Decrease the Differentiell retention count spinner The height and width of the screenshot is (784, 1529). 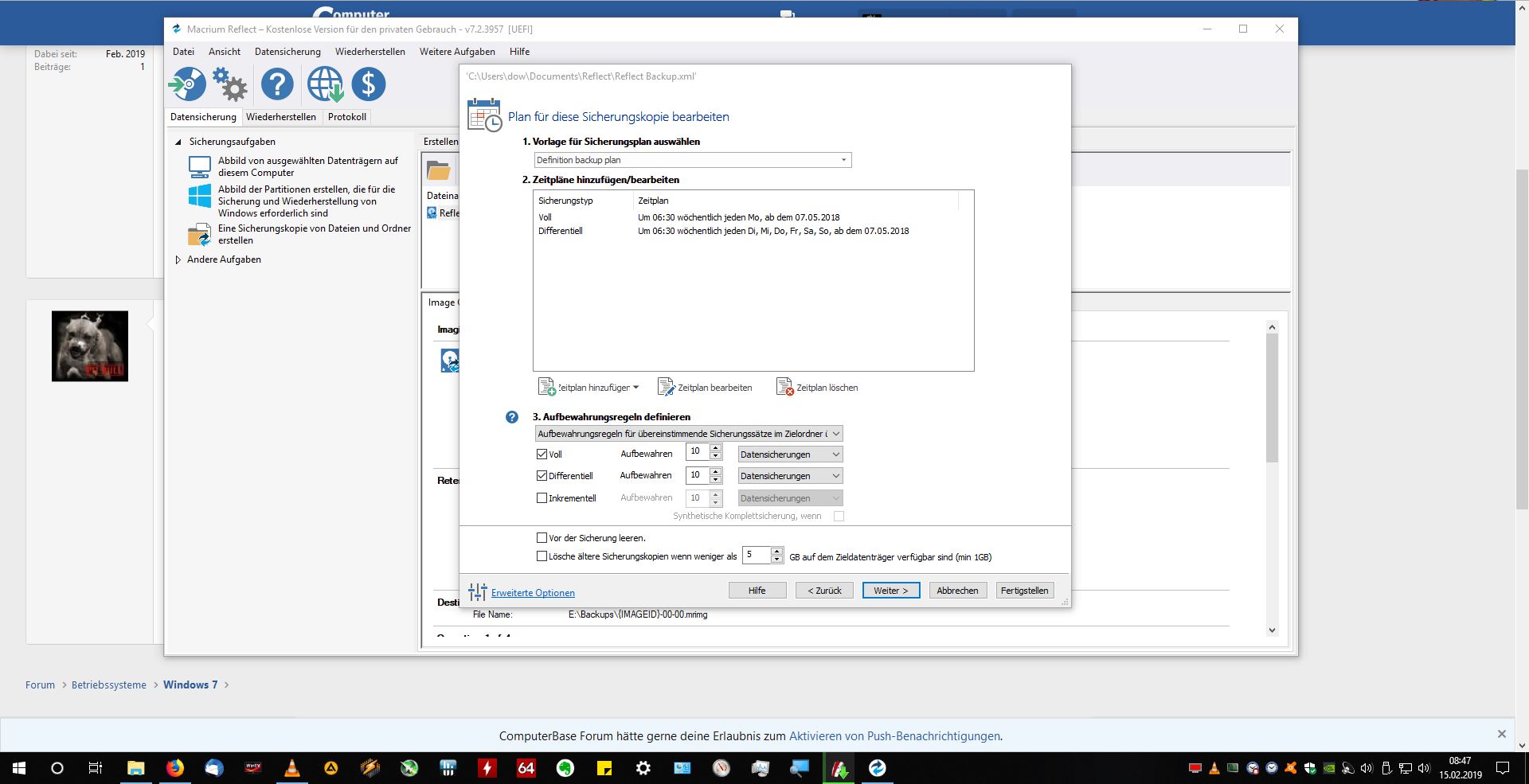coord(716,480)
